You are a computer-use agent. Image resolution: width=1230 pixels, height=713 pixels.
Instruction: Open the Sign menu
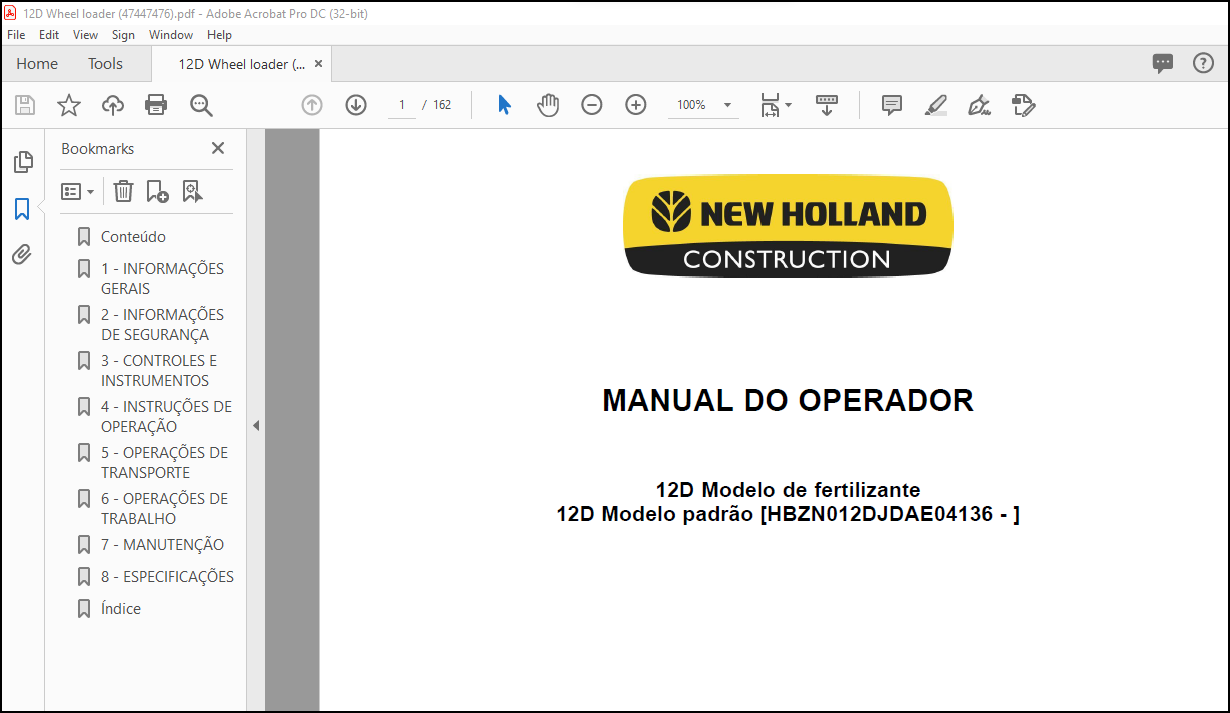(123, 34)
